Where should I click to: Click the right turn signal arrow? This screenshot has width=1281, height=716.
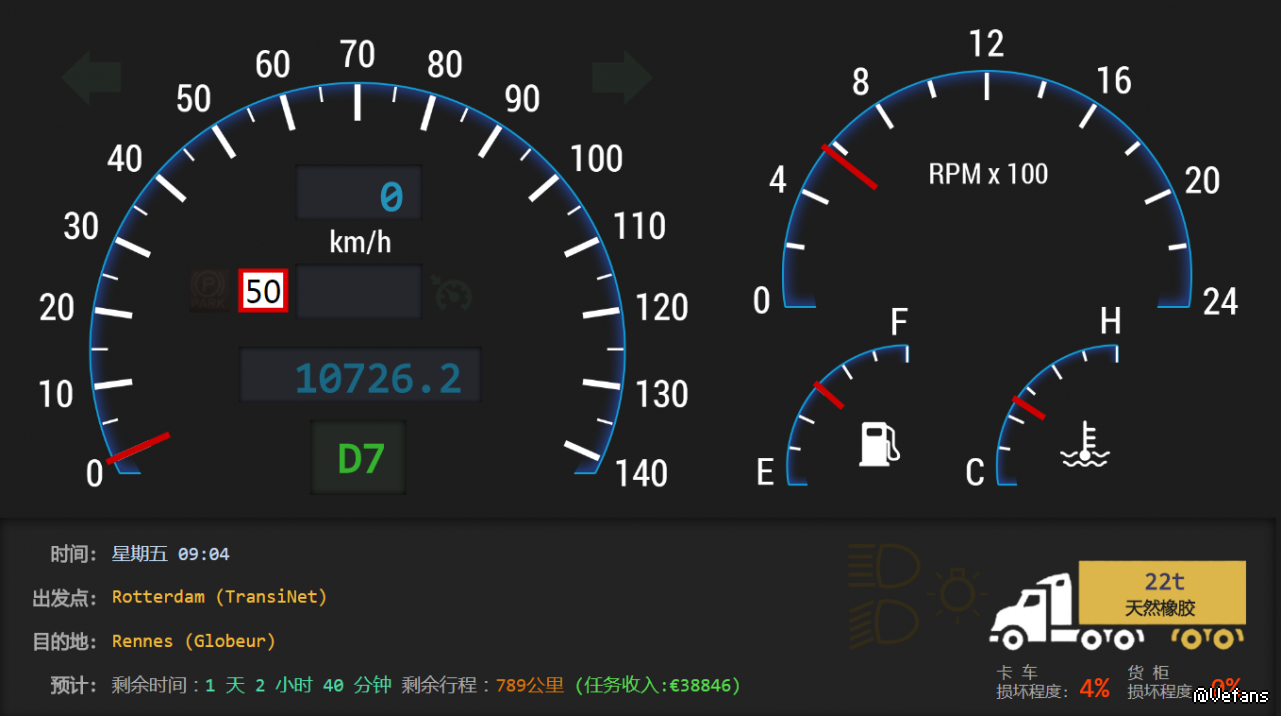point(622,77)
